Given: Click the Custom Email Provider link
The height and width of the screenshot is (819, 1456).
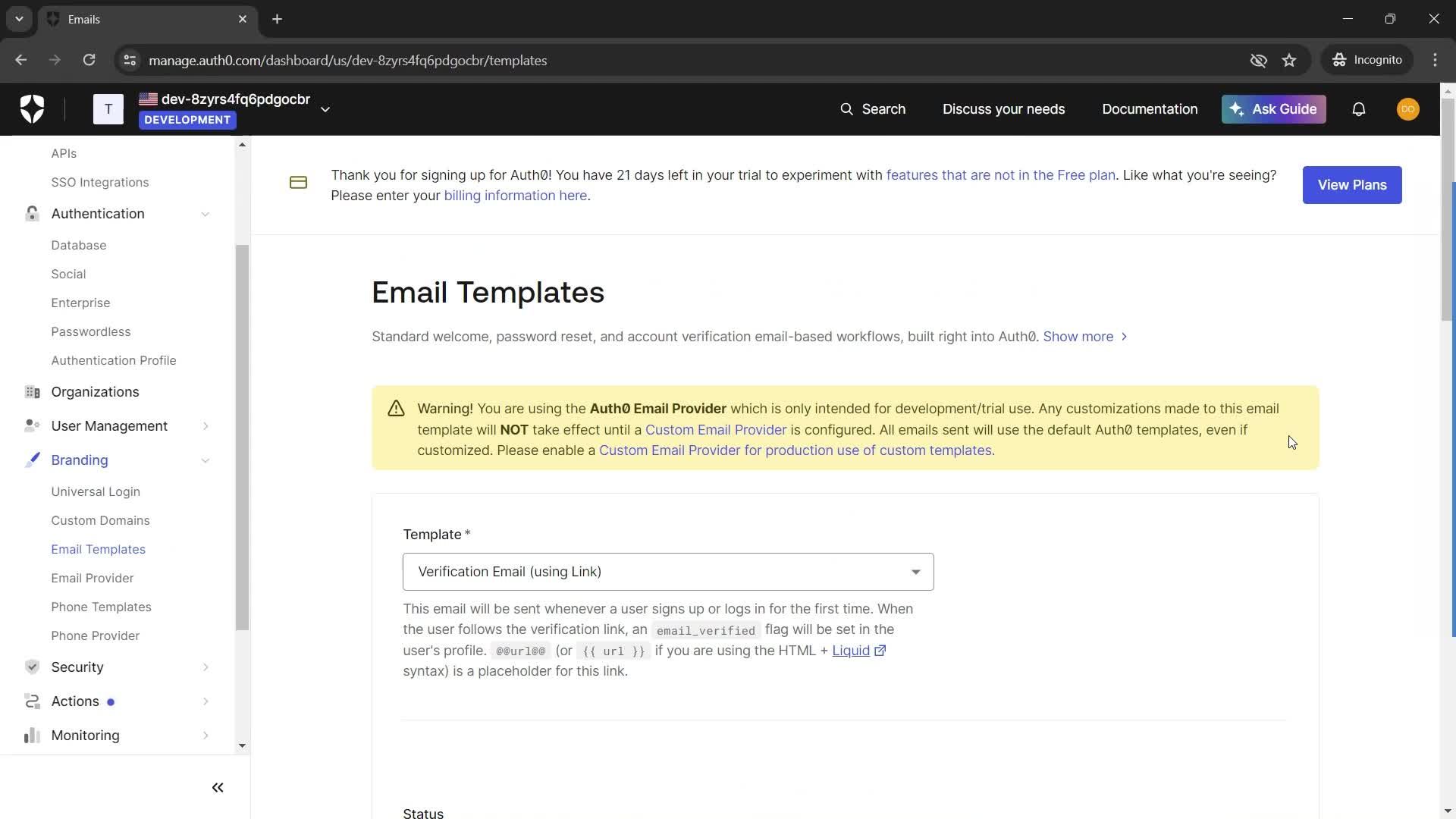Looking at the screenshot, I should [716, 430].
